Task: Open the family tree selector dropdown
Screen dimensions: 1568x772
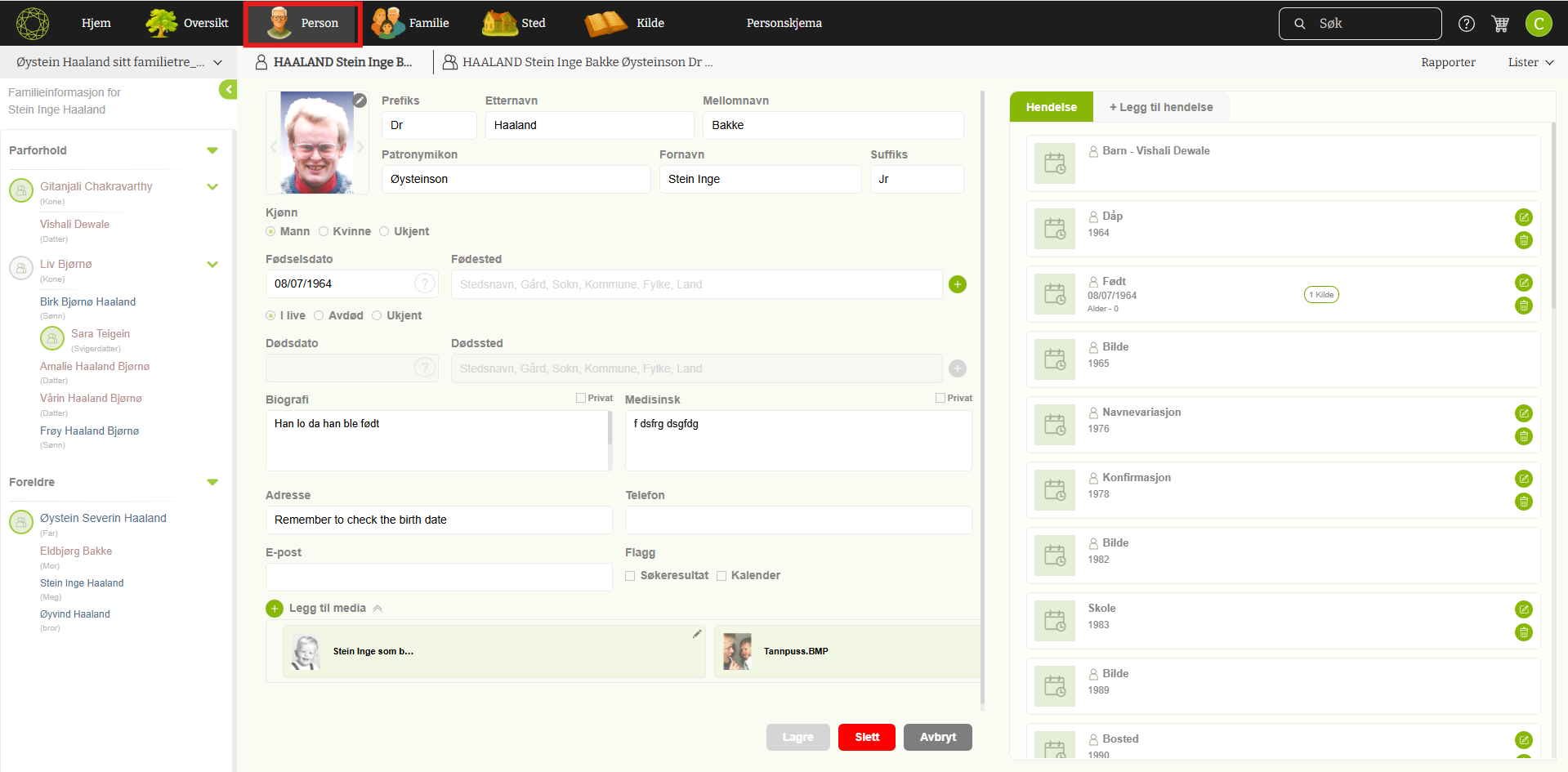Action: [x=217, y=62]
